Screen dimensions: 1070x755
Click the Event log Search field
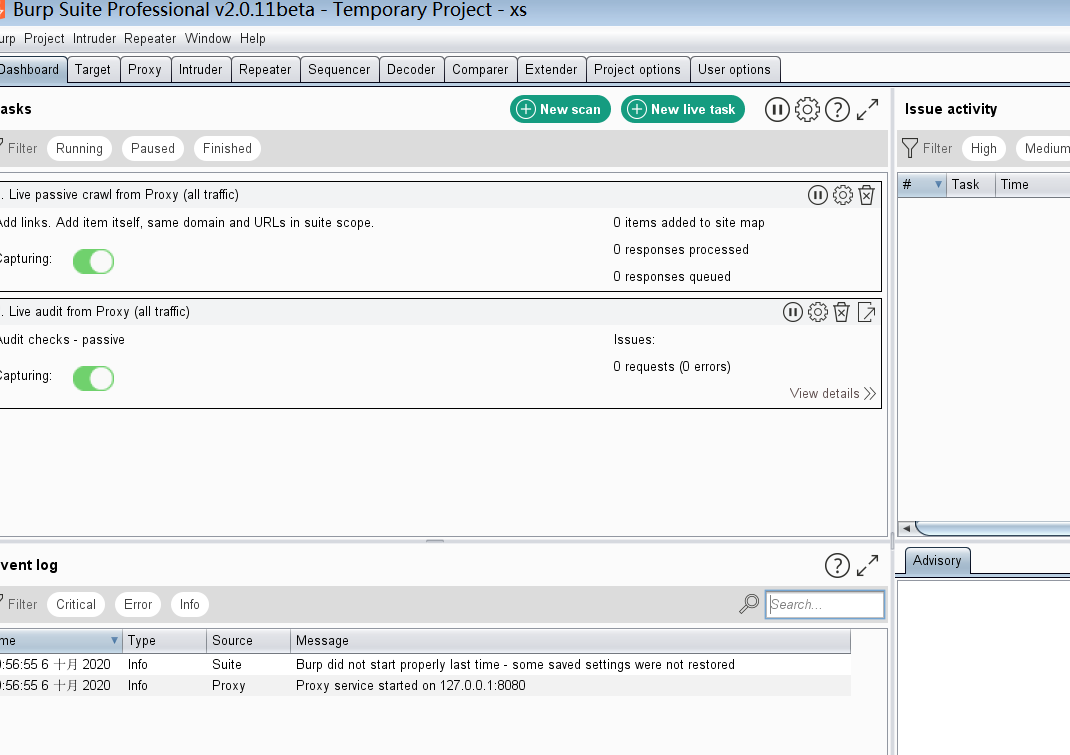(x=825, y=604)
